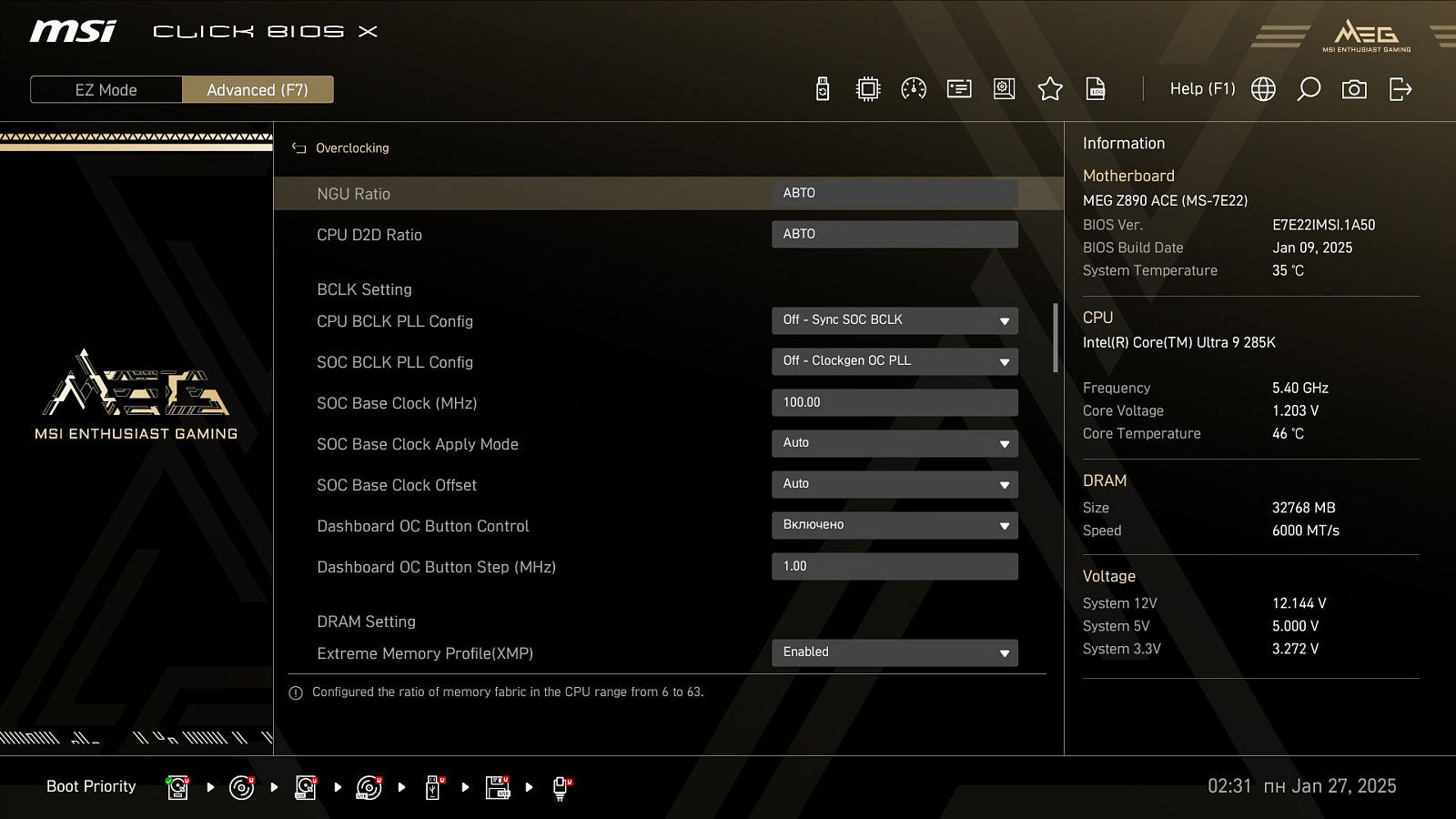Image resolution: width=1456 pixels, height=819 pixels.
Task: Click the BIOS Build Date Jan 09, 2025
Action: click(1312, 248)
